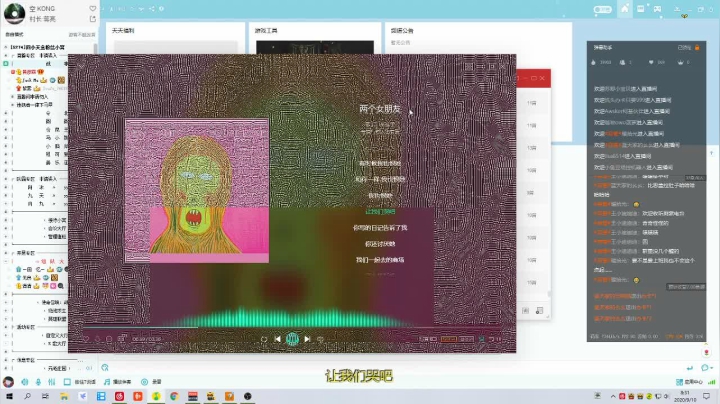Change the playback loop mode
Screen dimensions: 720x404
pyautogui.click(x=264, y=339)
